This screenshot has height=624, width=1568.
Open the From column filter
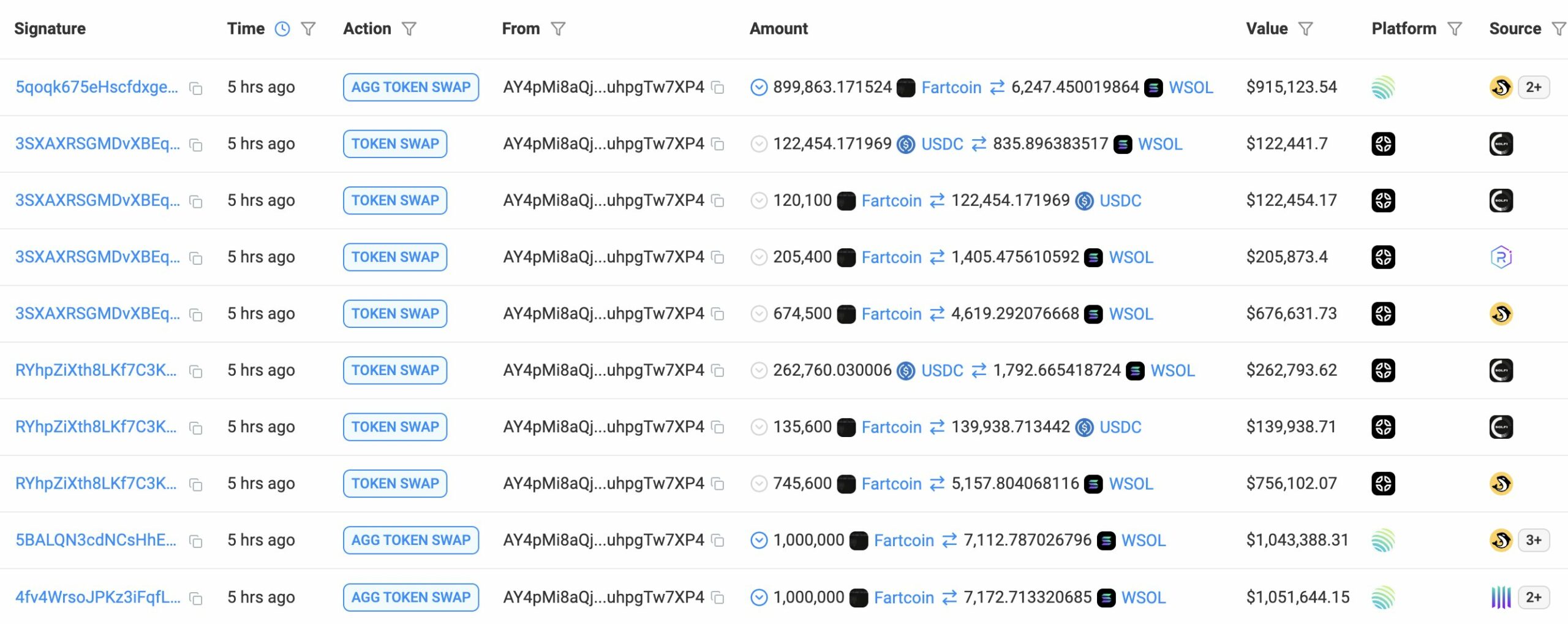[558, 29]
